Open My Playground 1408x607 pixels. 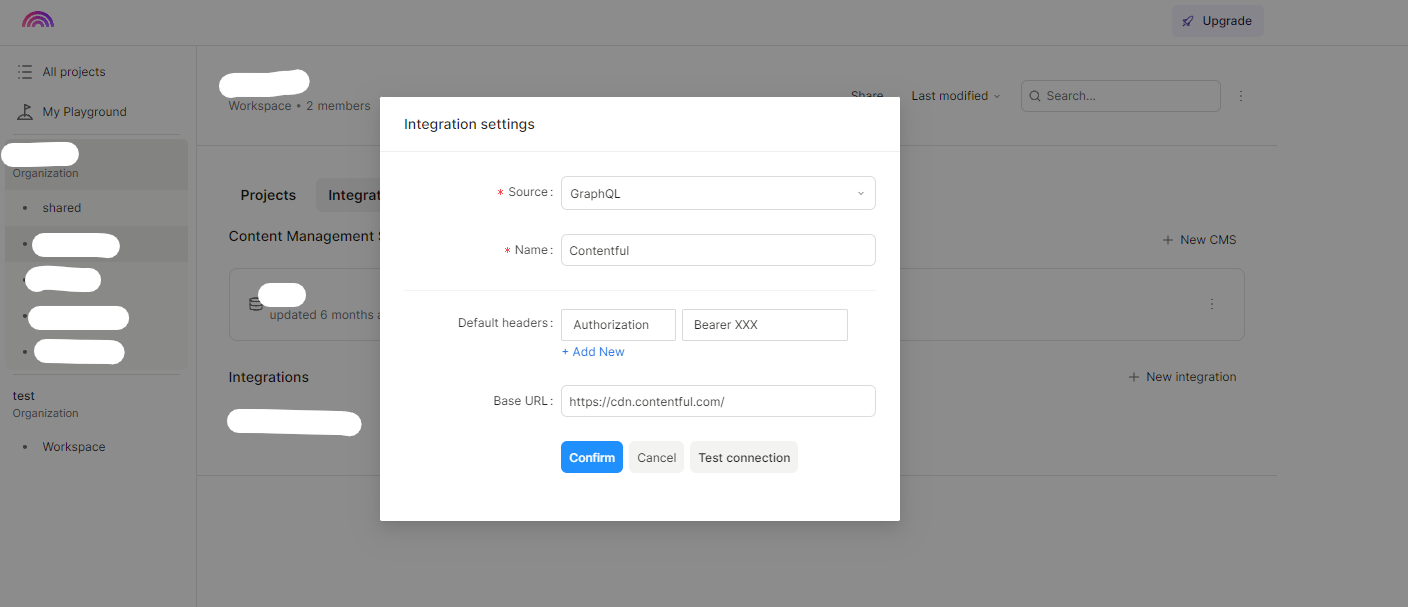(84, 112)
